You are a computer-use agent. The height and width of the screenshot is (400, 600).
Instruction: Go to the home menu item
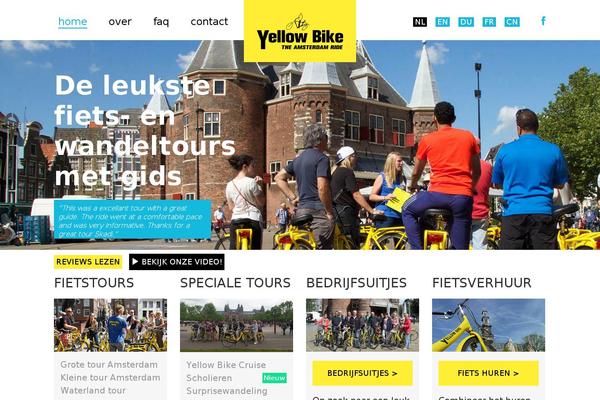point(73,21)
